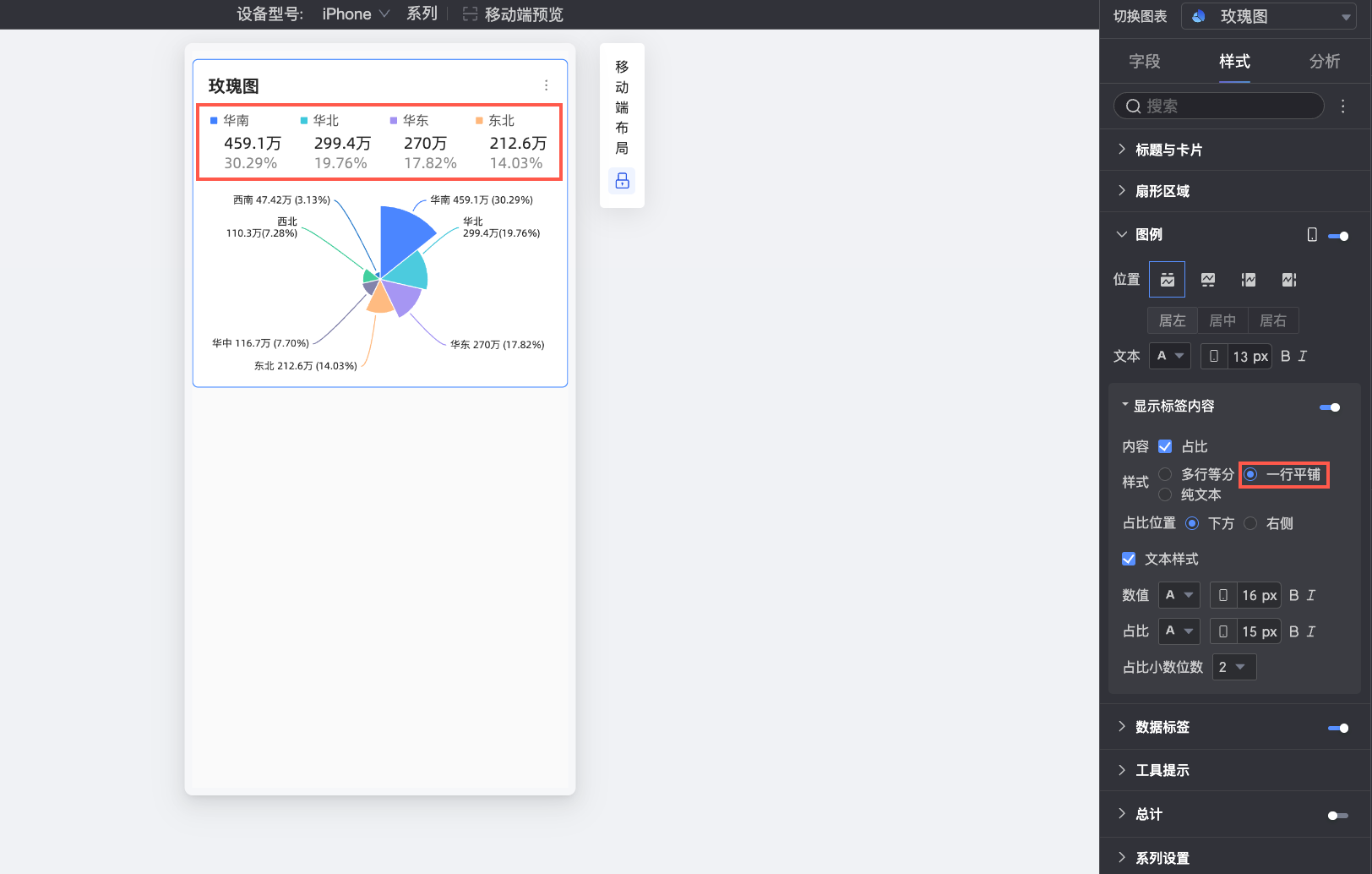Open the 玫瑰图 card's three-dot menu
Image resolution: width=1372 pixels, height=874 pixels.
click(x=546, y=85)
